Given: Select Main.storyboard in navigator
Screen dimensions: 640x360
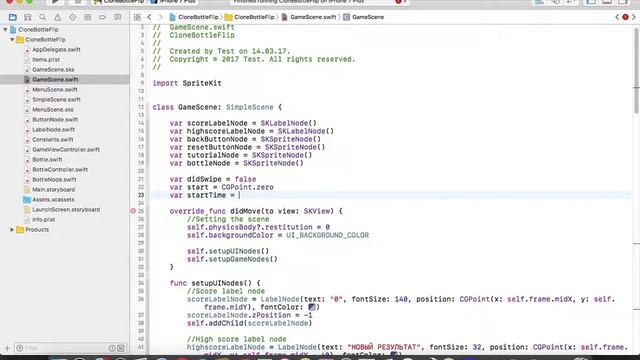Looking at the screenshot, I should [53, 189].
